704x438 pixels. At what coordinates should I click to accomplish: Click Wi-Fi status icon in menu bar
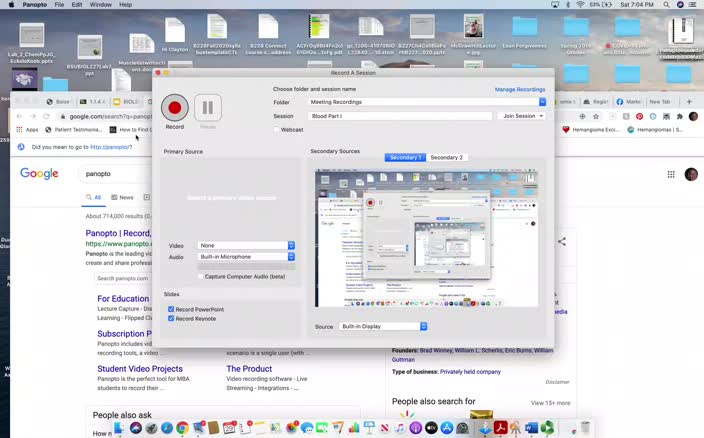pyautogui.click(x=581, y=4)
